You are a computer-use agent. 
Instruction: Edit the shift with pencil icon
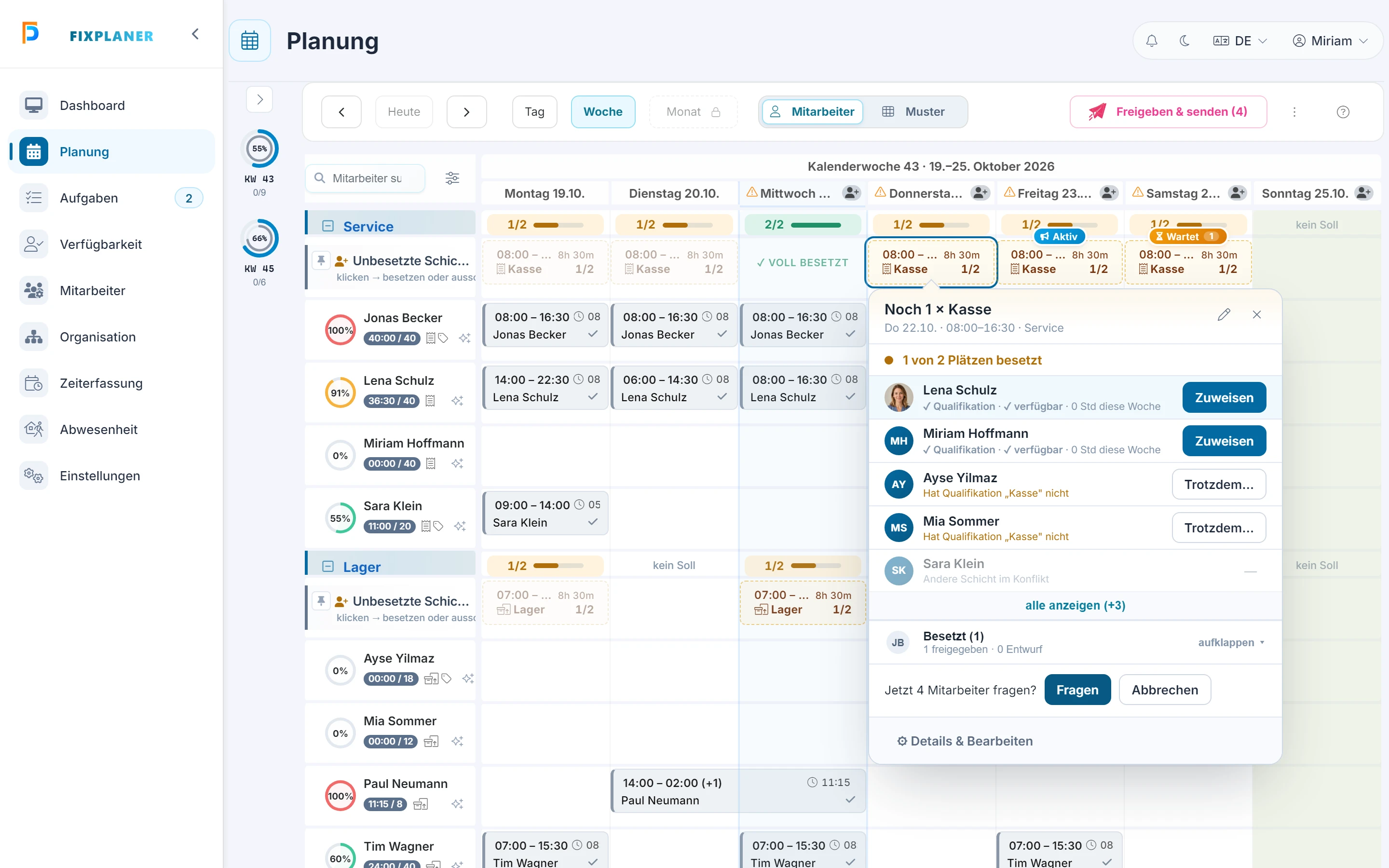1224,314
